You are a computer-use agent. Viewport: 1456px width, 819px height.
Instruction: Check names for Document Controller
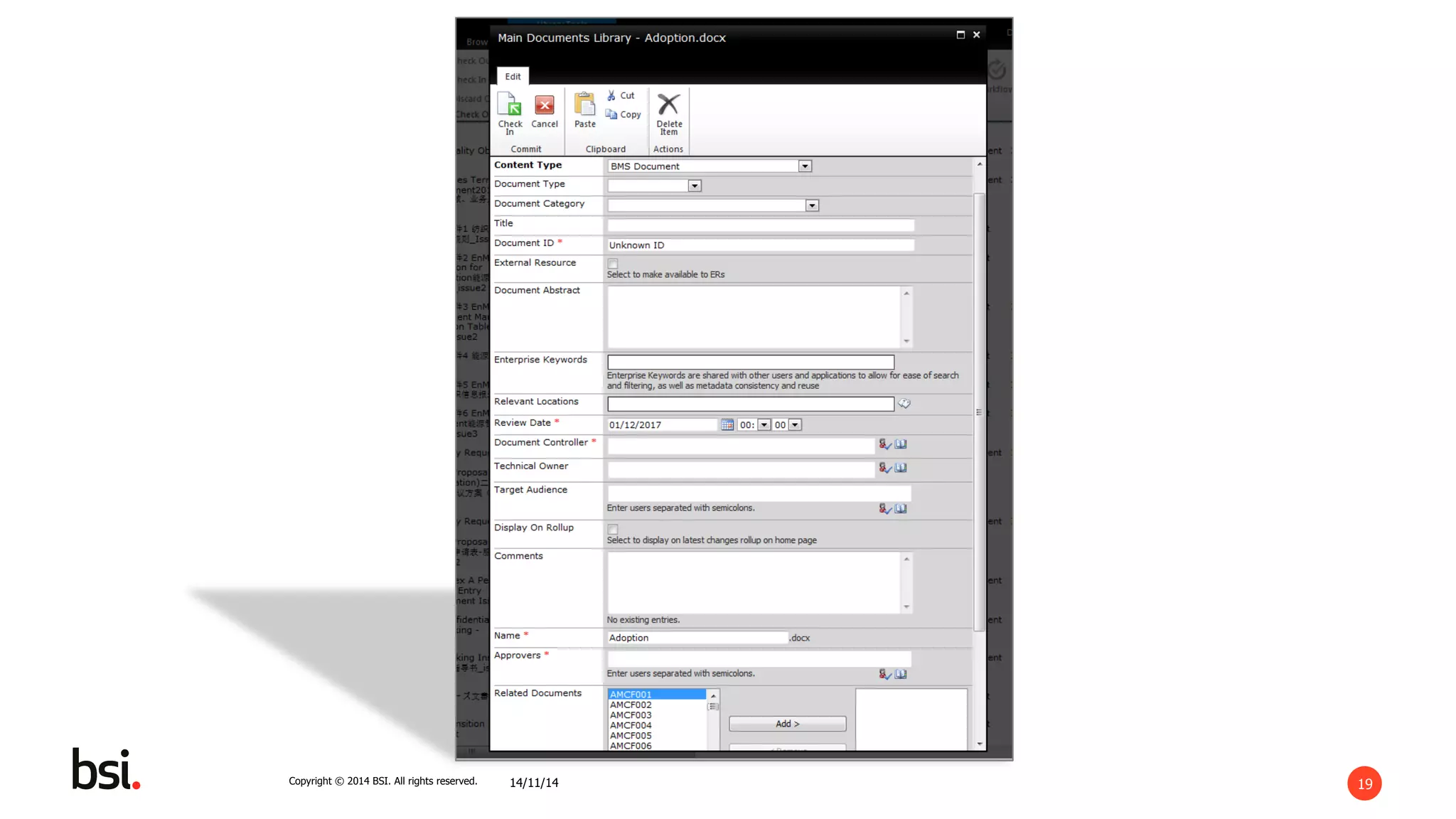pyautogui.click(x=884, y=444)
